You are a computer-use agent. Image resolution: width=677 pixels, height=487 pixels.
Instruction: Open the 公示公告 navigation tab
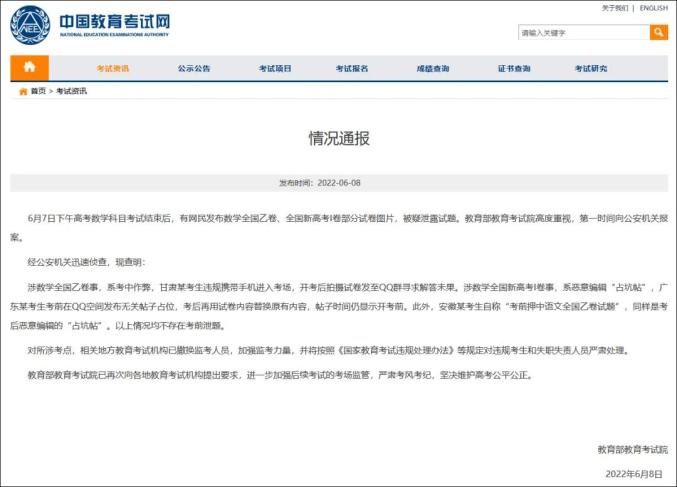click(x=194, y=68)
